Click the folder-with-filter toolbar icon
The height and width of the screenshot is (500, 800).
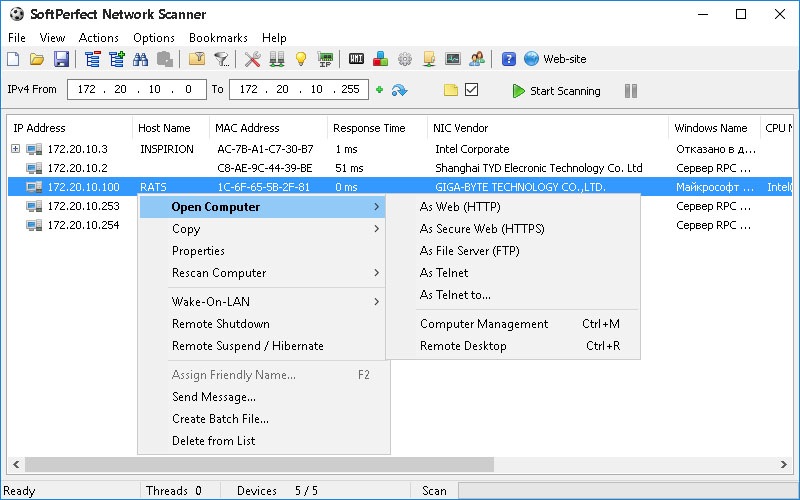(196, 59)
